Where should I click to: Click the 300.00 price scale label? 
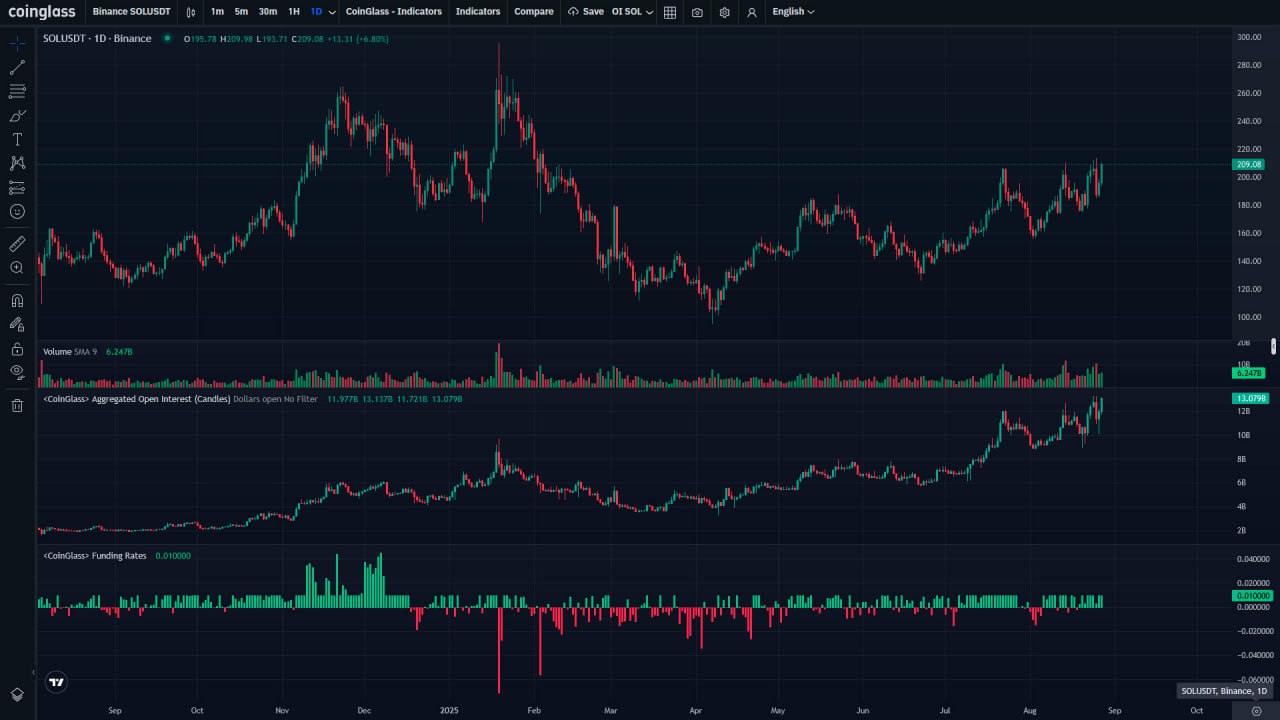[1249, 37]
